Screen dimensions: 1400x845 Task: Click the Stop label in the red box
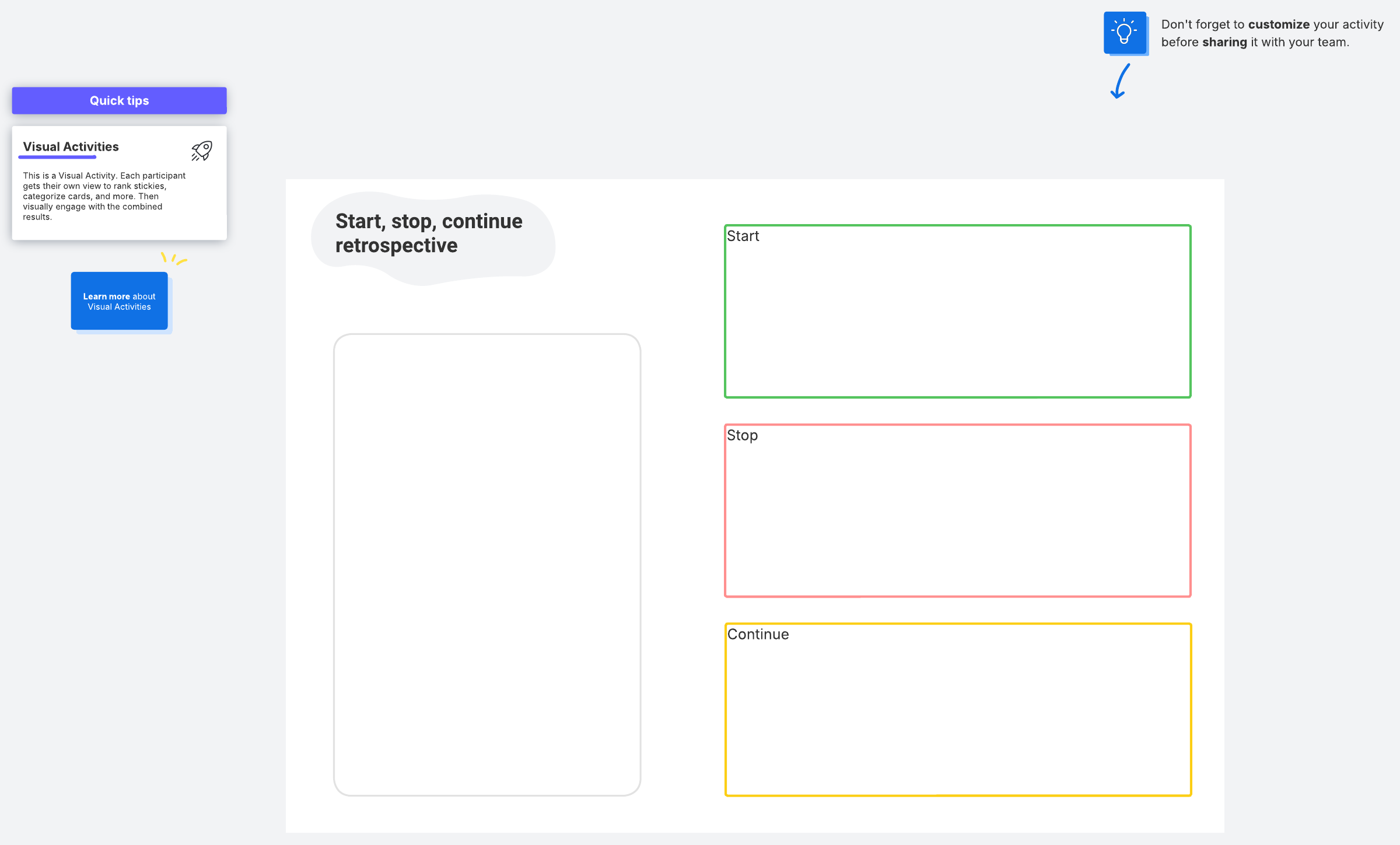742,435
